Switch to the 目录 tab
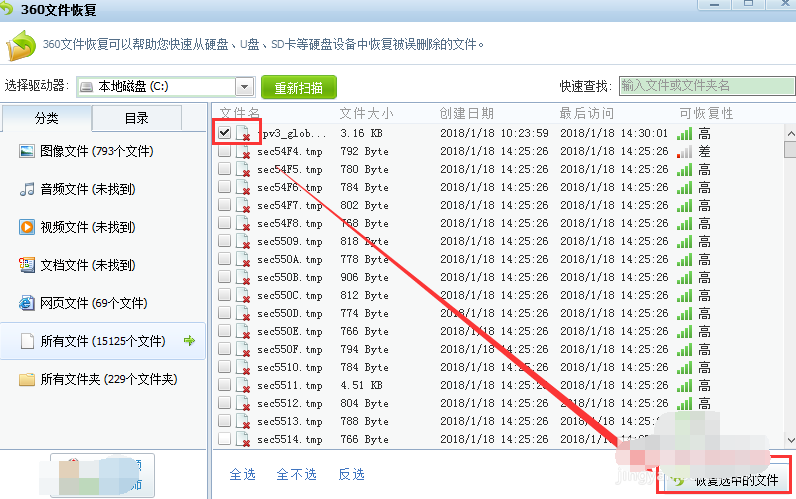 coord(137,118)
